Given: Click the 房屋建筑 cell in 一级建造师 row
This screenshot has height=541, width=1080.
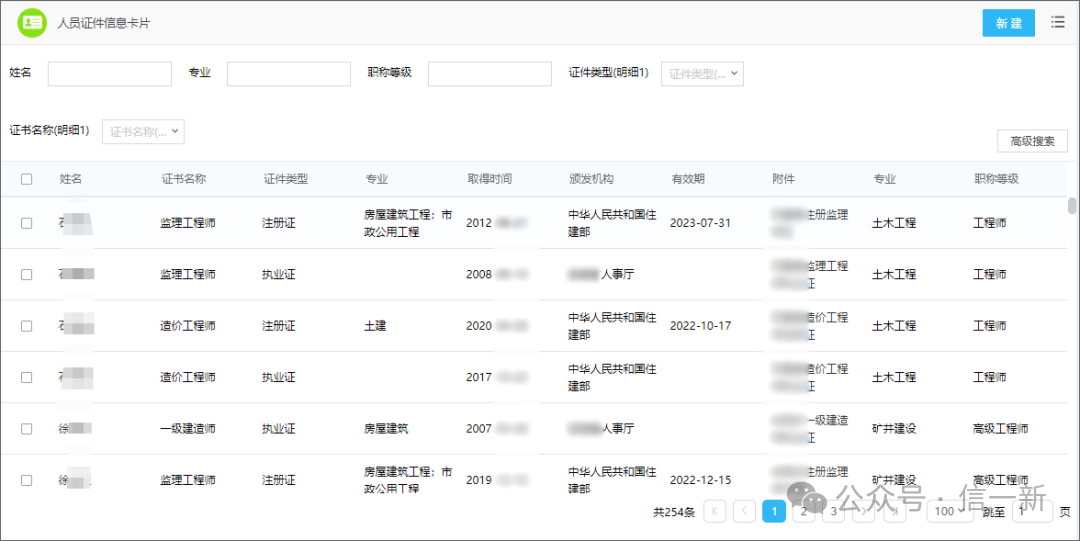Looking at the screenshot, I should (386, 429).
